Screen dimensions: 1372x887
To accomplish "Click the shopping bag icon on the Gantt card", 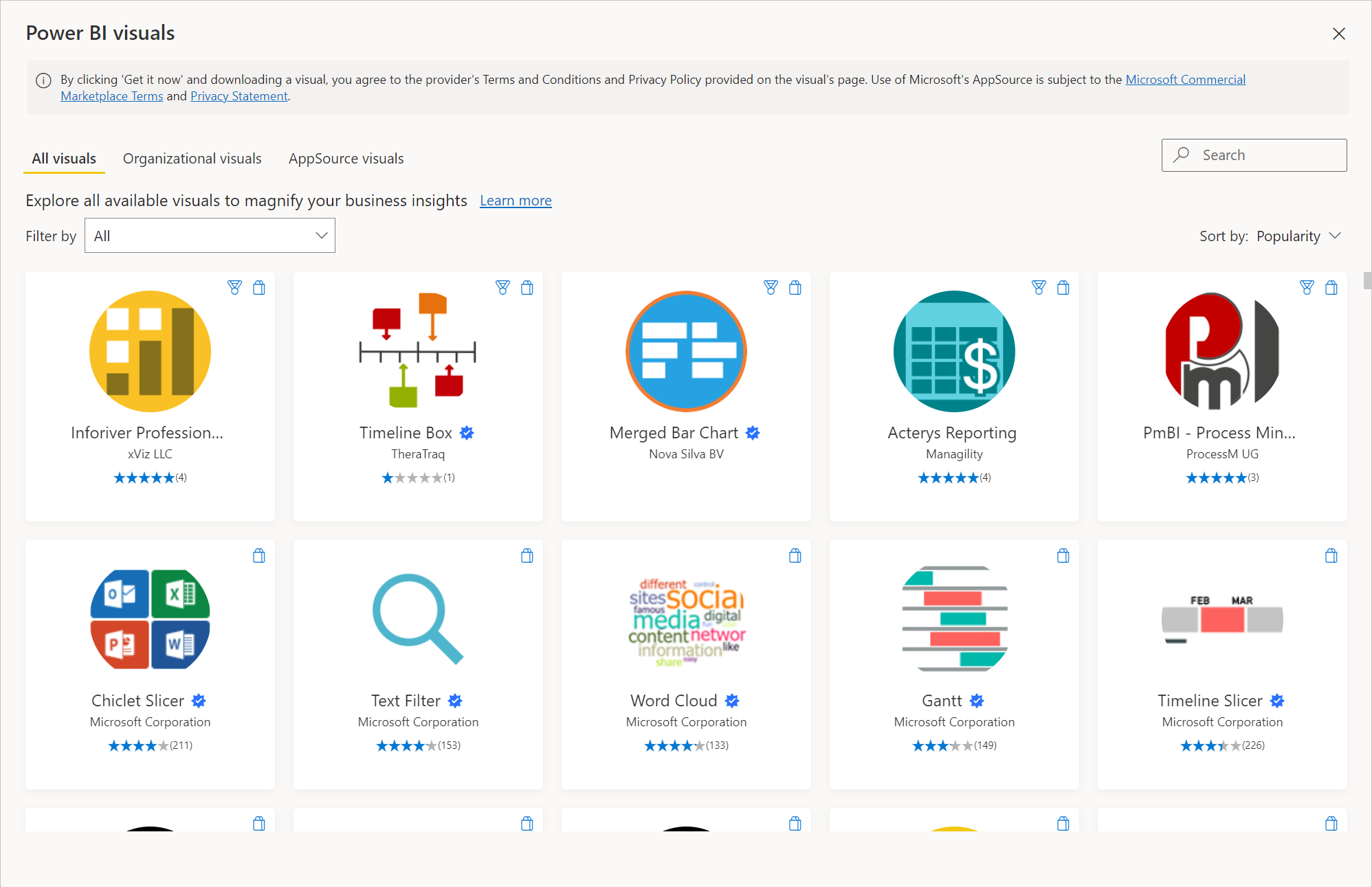I will [1063, 556].
